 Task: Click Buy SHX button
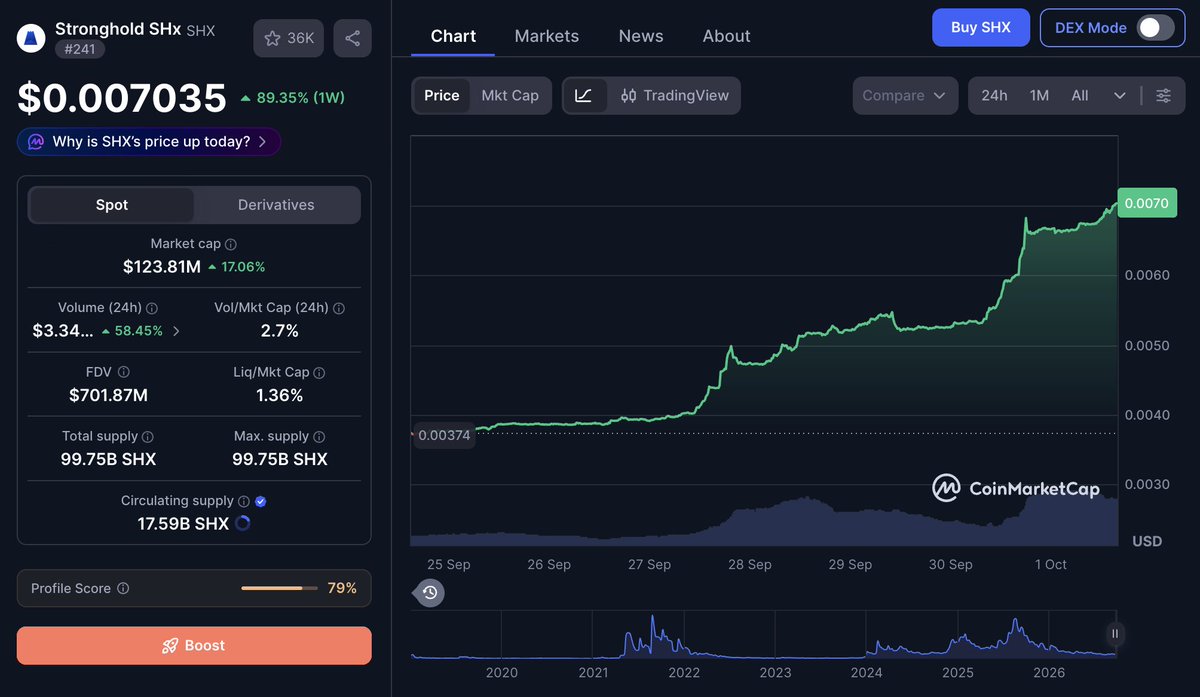980,28
